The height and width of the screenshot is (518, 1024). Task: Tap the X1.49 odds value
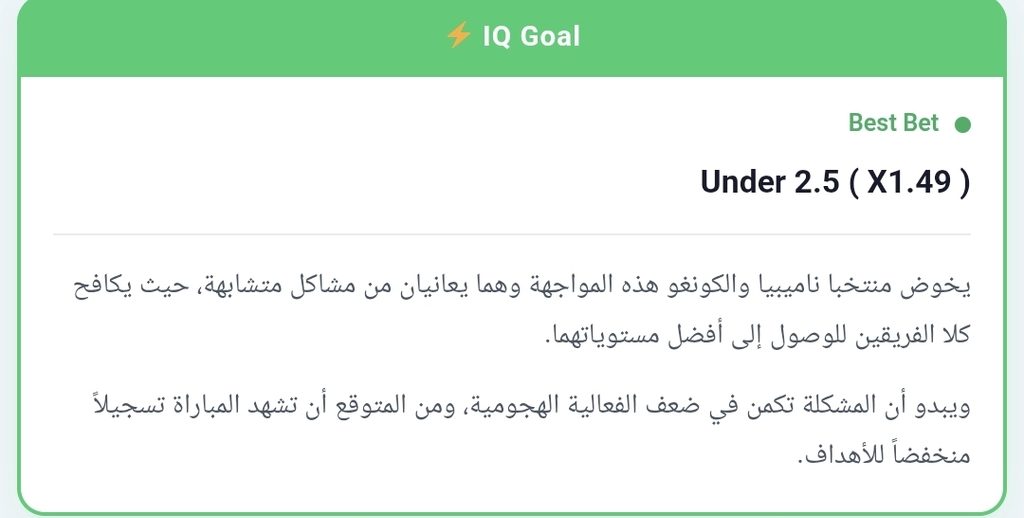pyautogui.click(x=908, y=182)
